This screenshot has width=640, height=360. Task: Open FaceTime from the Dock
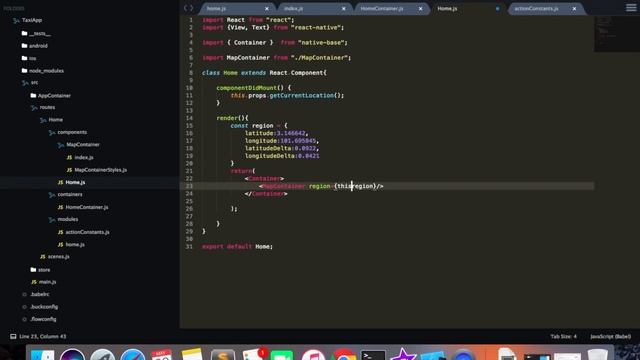282,355
